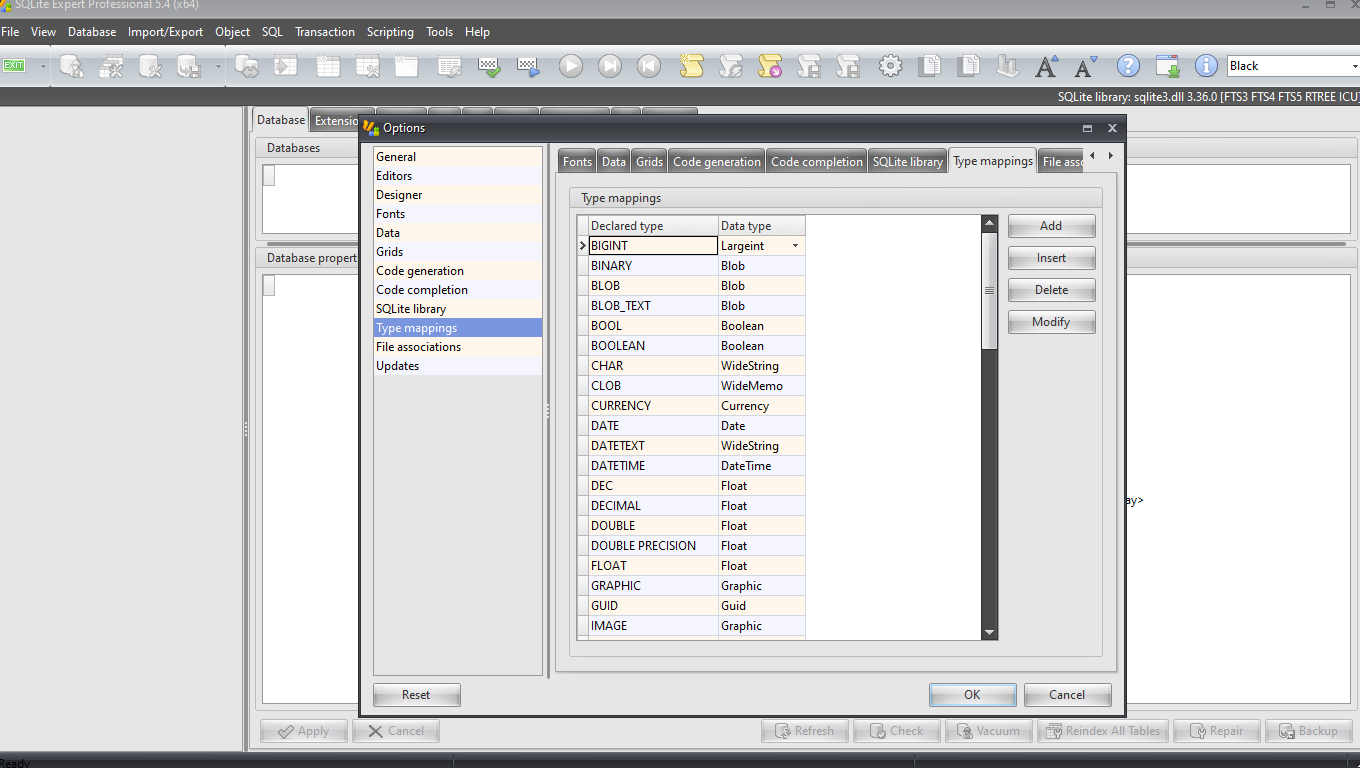Click the increase font size icon

click(x=1047, y=66)
